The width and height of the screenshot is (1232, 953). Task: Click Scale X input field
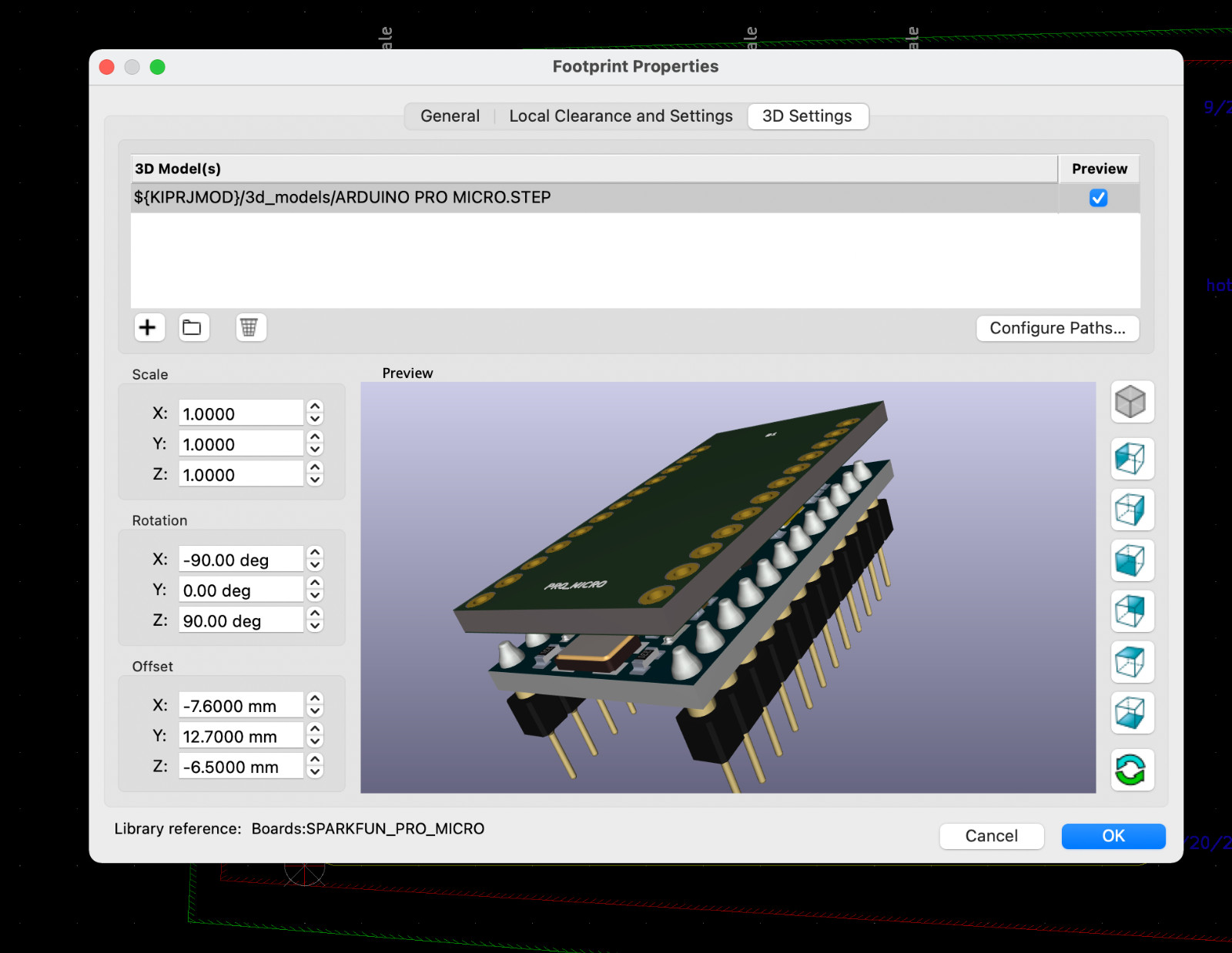click(x=241, y=413)
